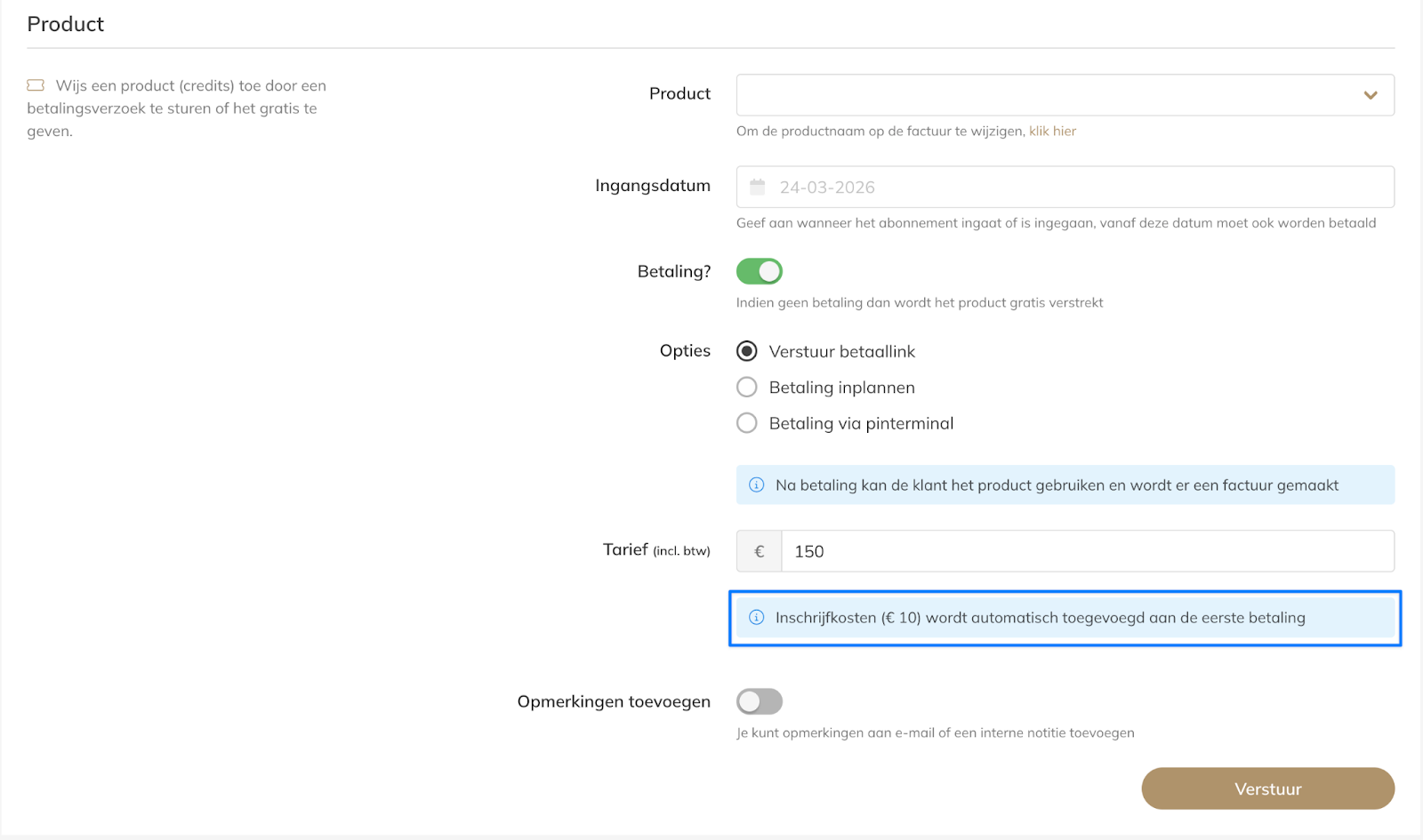
Task: Select the Betaling via pinterminal option
Action: 747,423
